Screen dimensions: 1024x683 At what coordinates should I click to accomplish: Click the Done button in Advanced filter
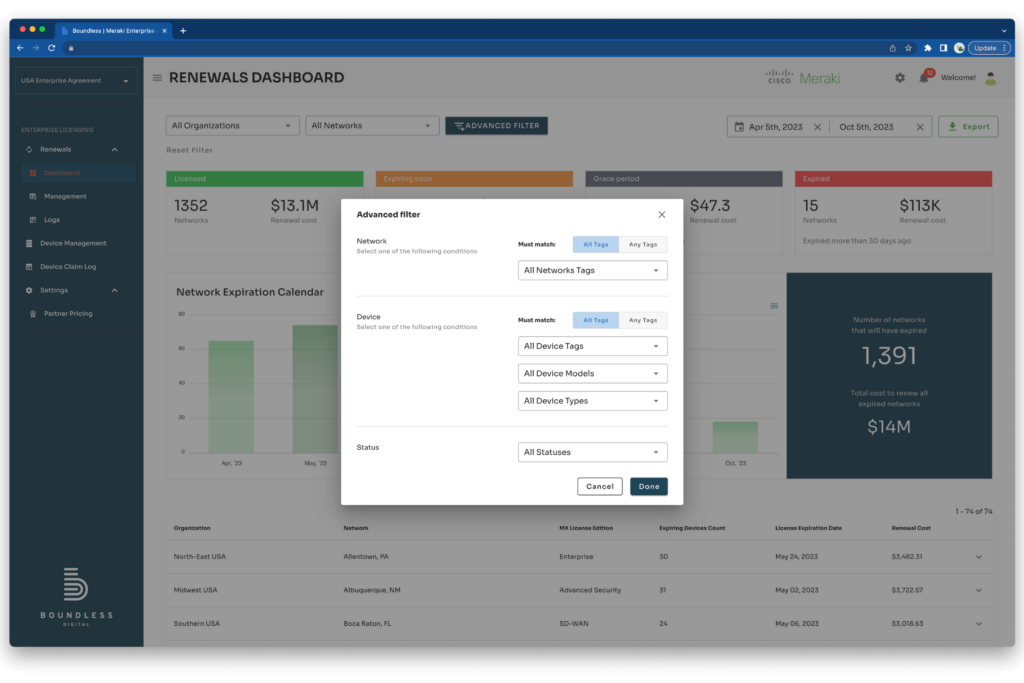[x=648, y=486]
